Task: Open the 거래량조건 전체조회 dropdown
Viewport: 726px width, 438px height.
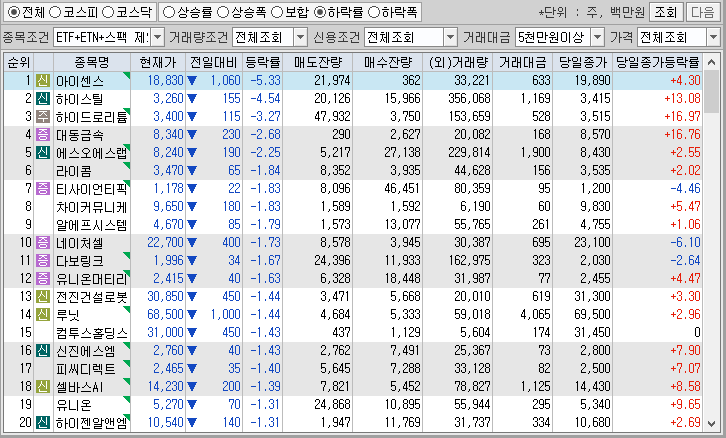Action: point(300,37)
